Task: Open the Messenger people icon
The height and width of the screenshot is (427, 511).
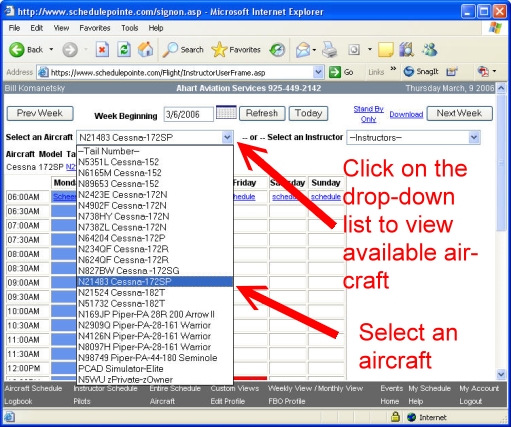Action: [x=429, y=50]
